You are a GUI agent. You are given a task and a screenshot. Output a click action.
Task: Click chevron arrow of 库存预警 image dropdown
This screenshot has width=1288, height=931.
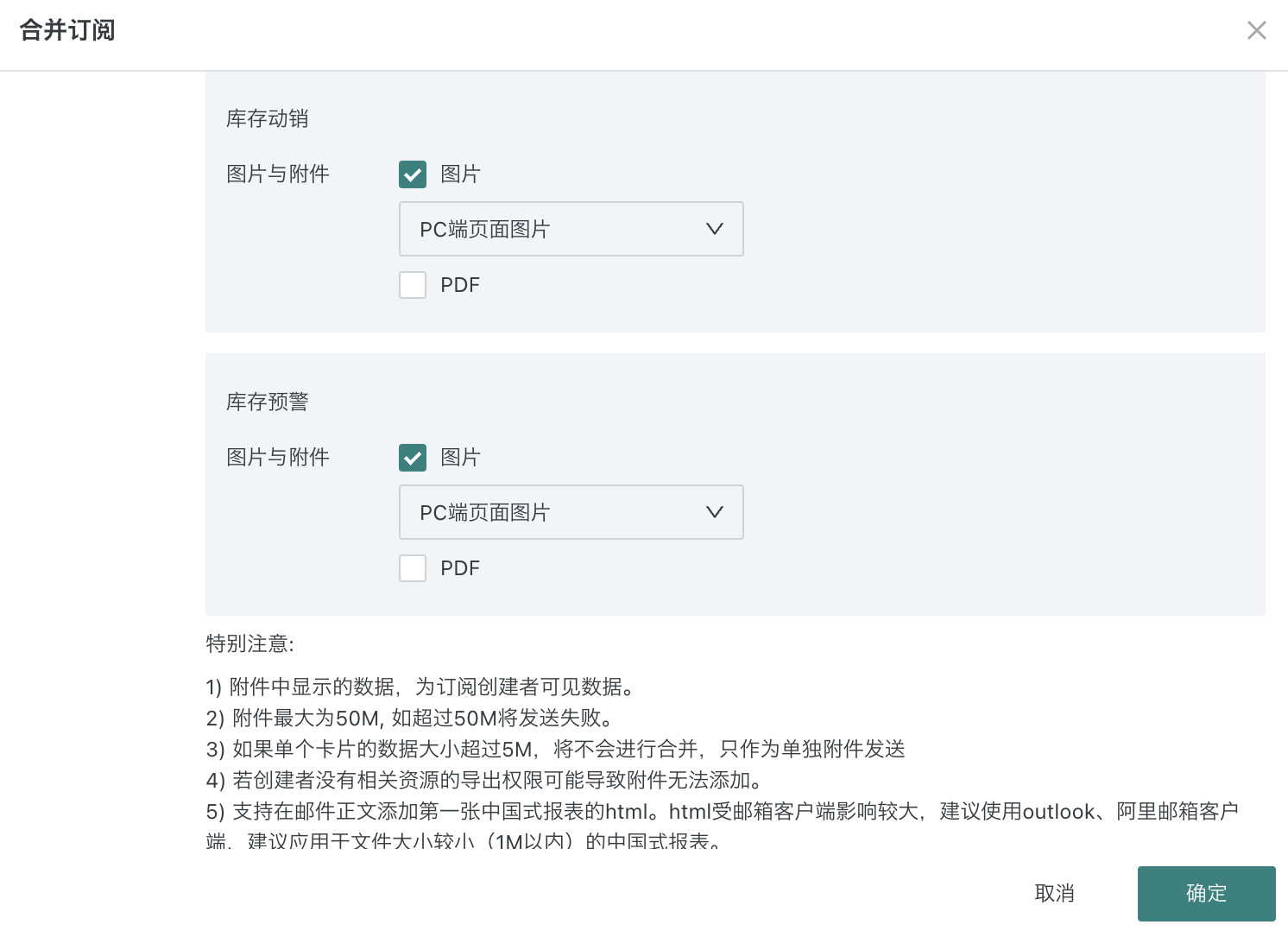[x=714, y=512]
